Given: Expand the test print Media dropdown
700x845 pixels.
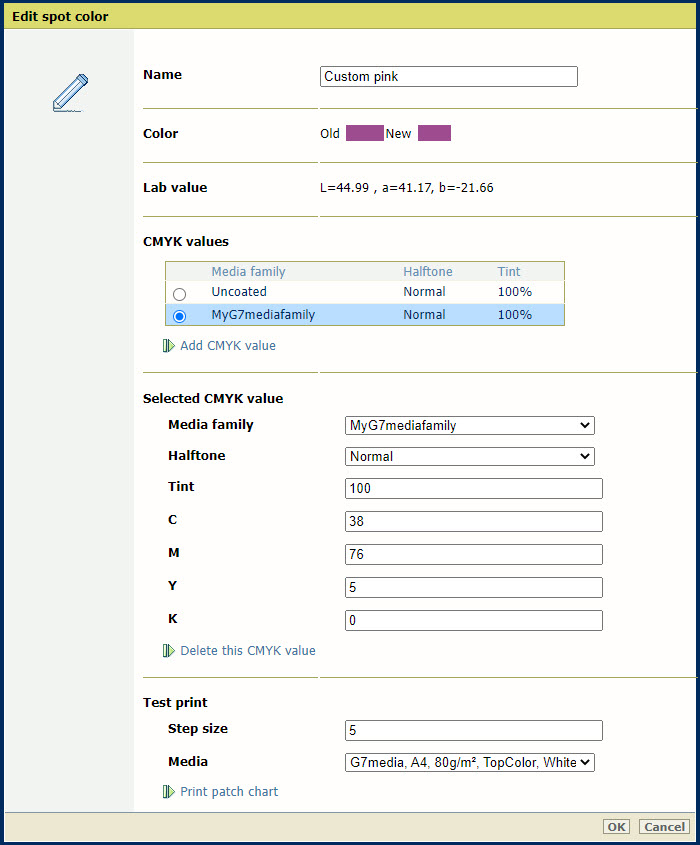Looking at the screenshot, I should (469, 763).
